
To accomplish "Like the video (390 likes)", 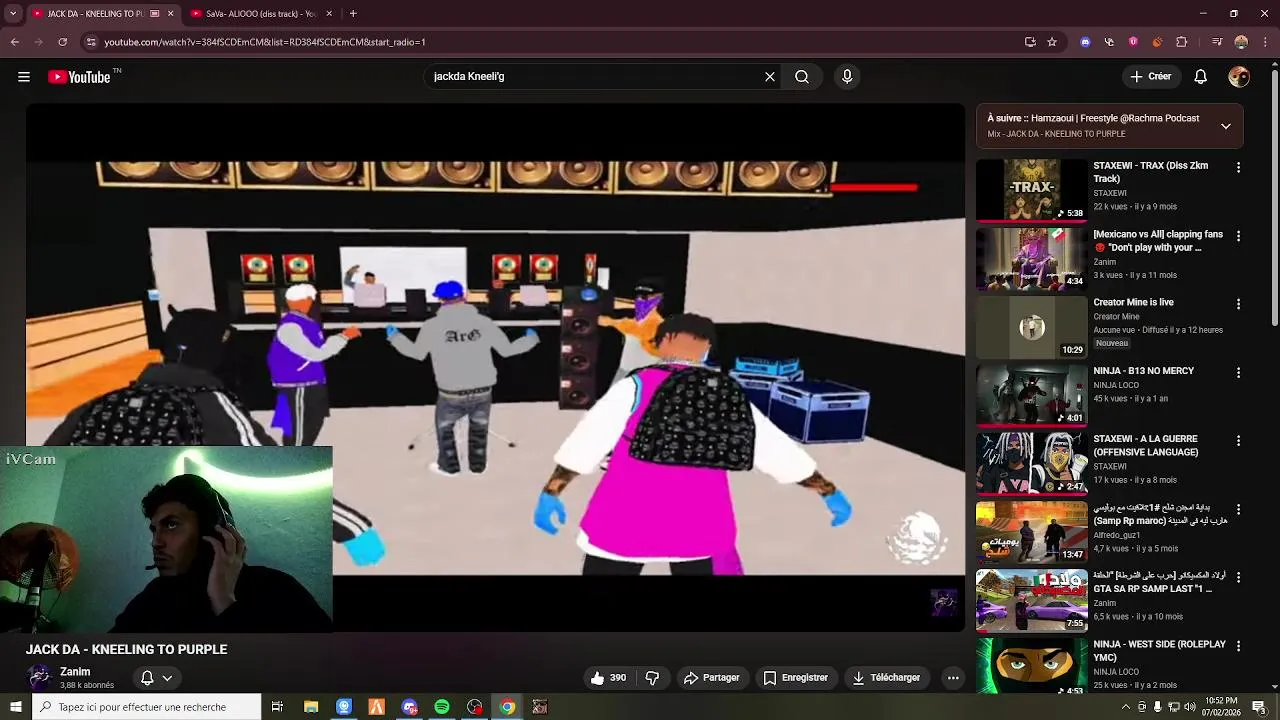I will click(608, 677).
